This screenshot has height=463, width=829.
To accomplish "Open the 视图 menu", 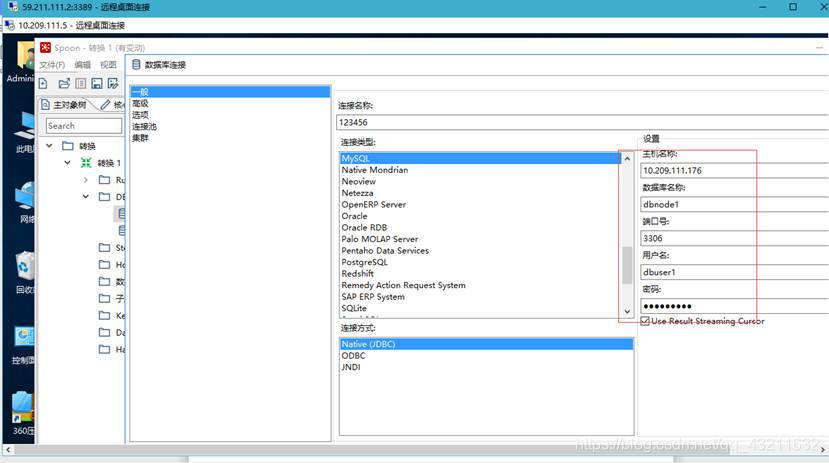I will point(108,64).
